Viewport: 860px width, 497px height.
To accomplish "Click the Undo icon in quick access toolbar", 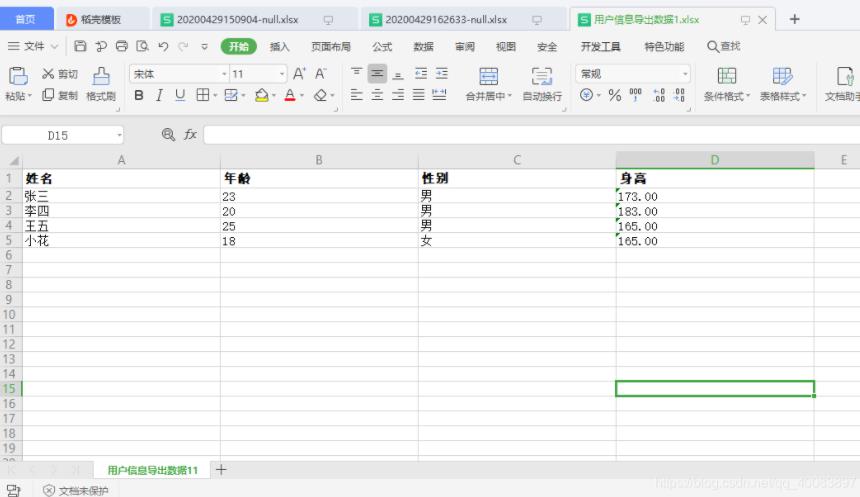I will 163,46.
